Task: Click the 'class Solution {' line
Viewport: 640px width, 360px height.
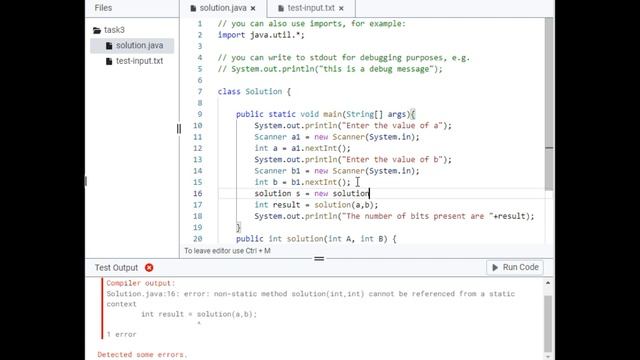Action: pos(254,92)
